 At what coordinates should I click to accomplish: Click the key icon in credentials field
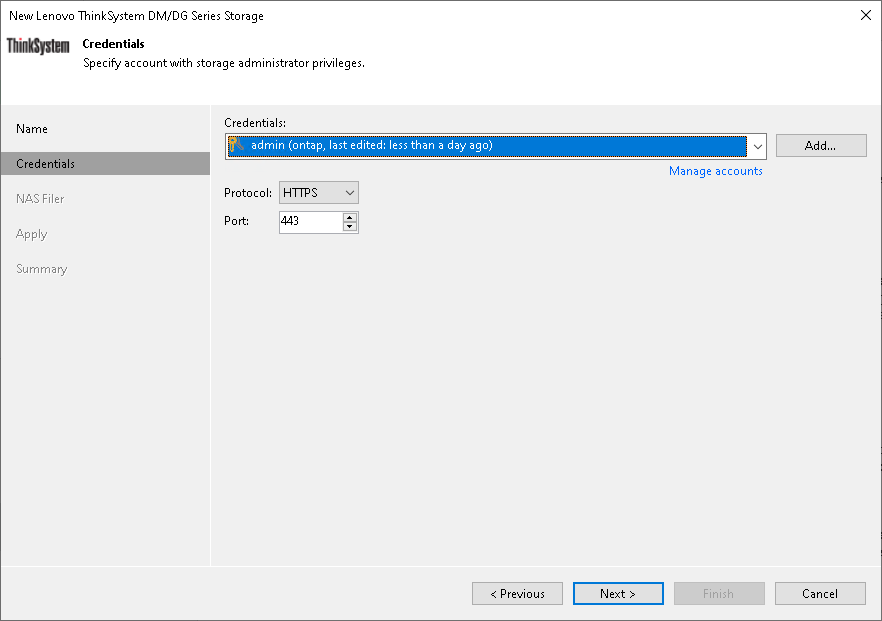tap(236, 145)
